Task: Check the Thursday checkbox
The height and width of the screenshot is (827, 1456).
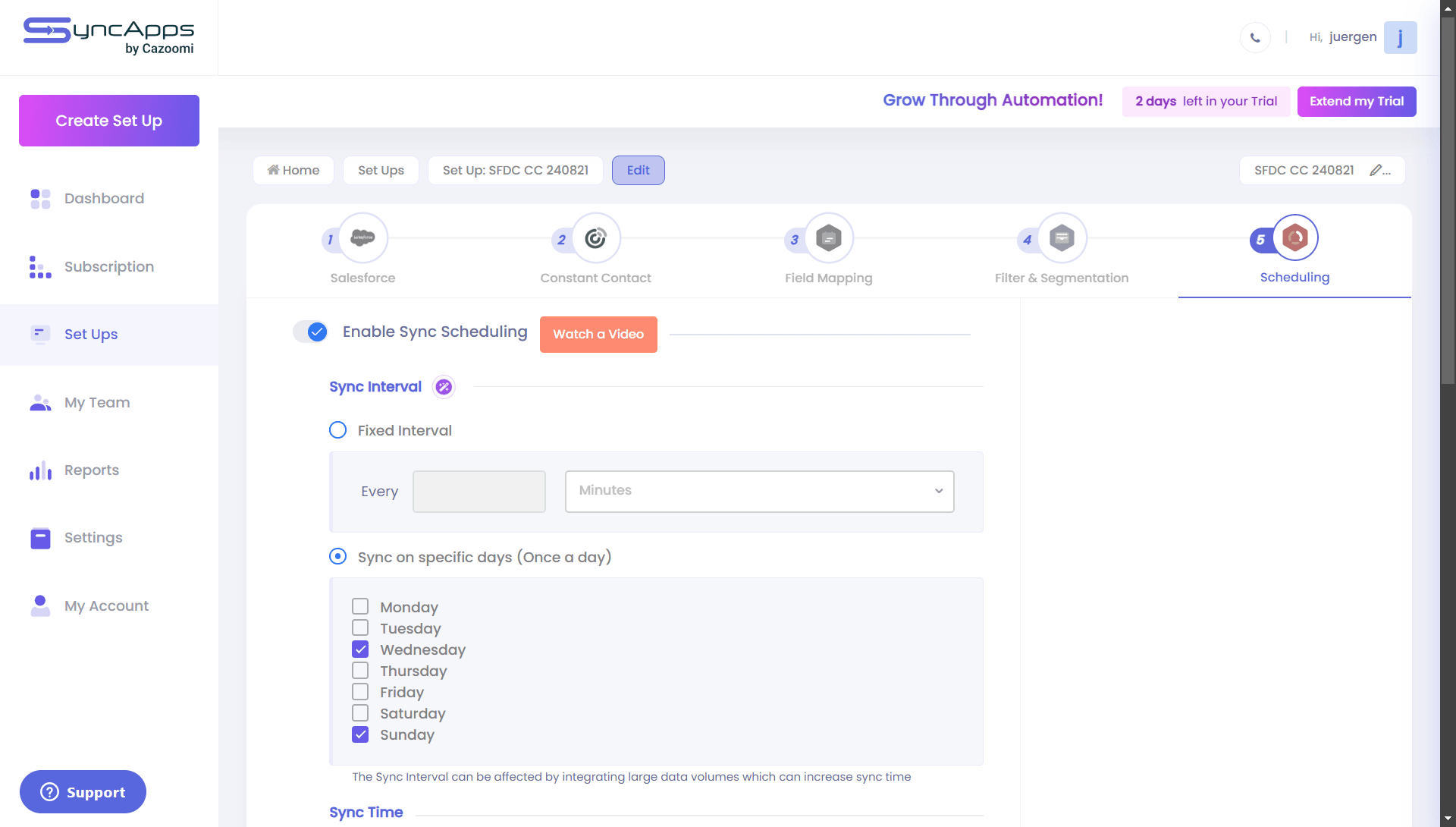Action: 360,671
